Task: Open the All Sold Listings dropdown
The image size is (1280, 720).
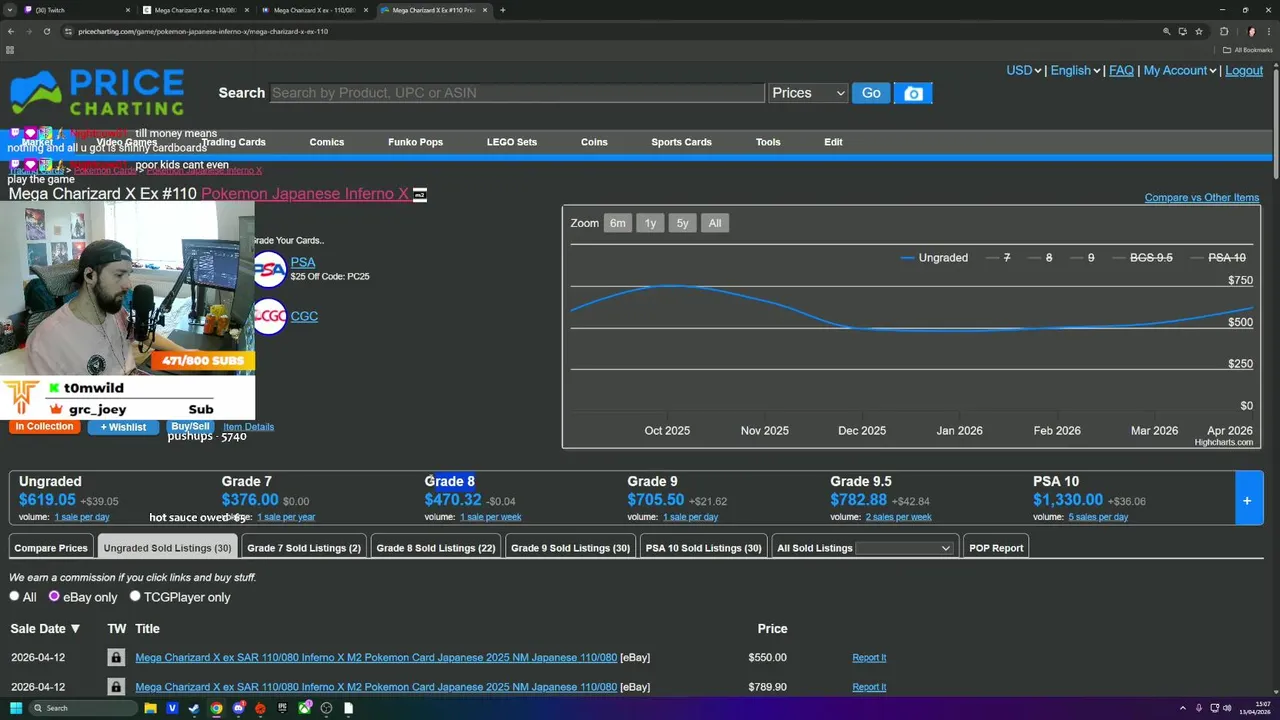Action: click(x=904, y=548)
